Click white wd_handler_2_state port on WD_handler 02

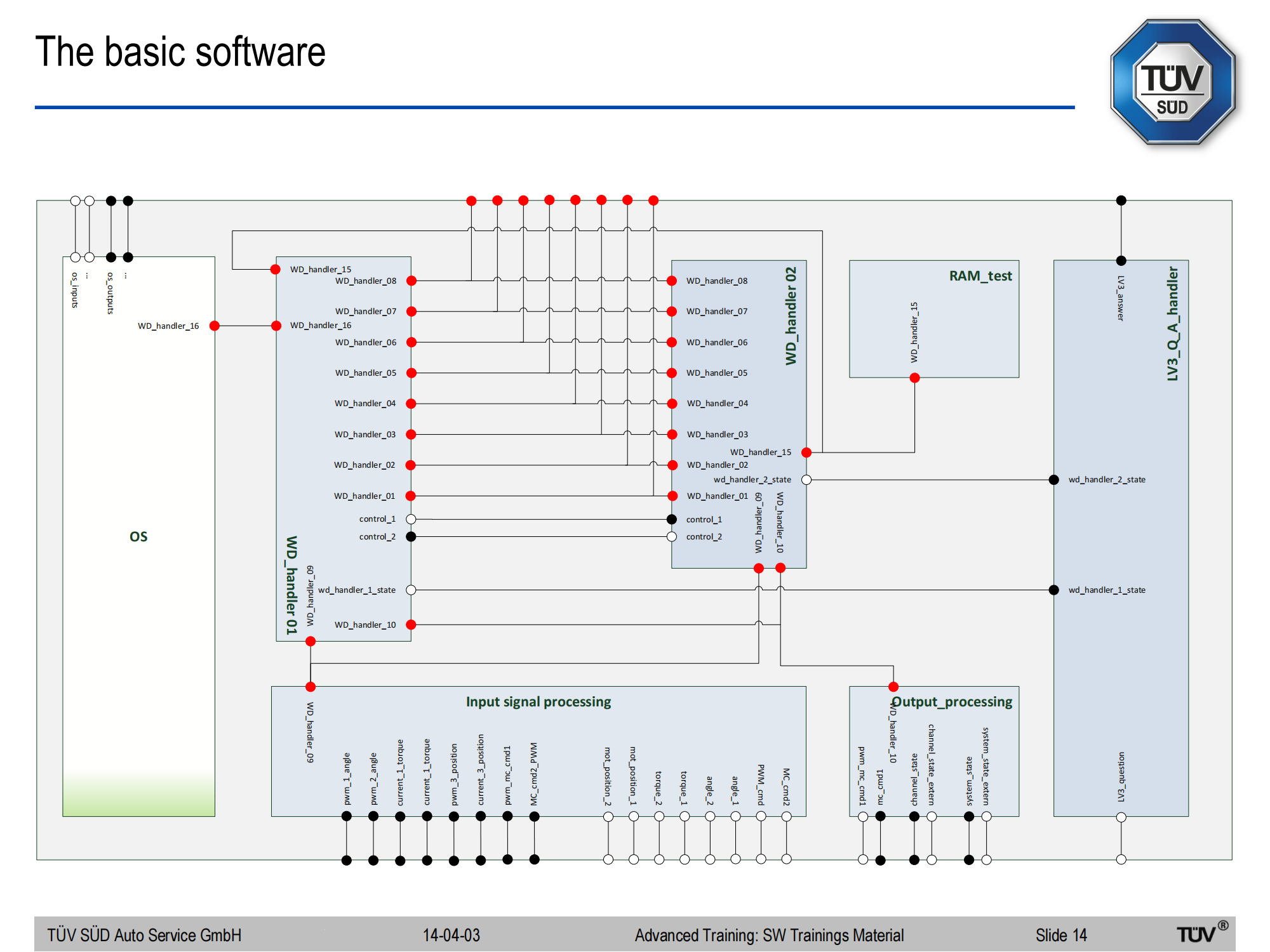coord(806,480)
